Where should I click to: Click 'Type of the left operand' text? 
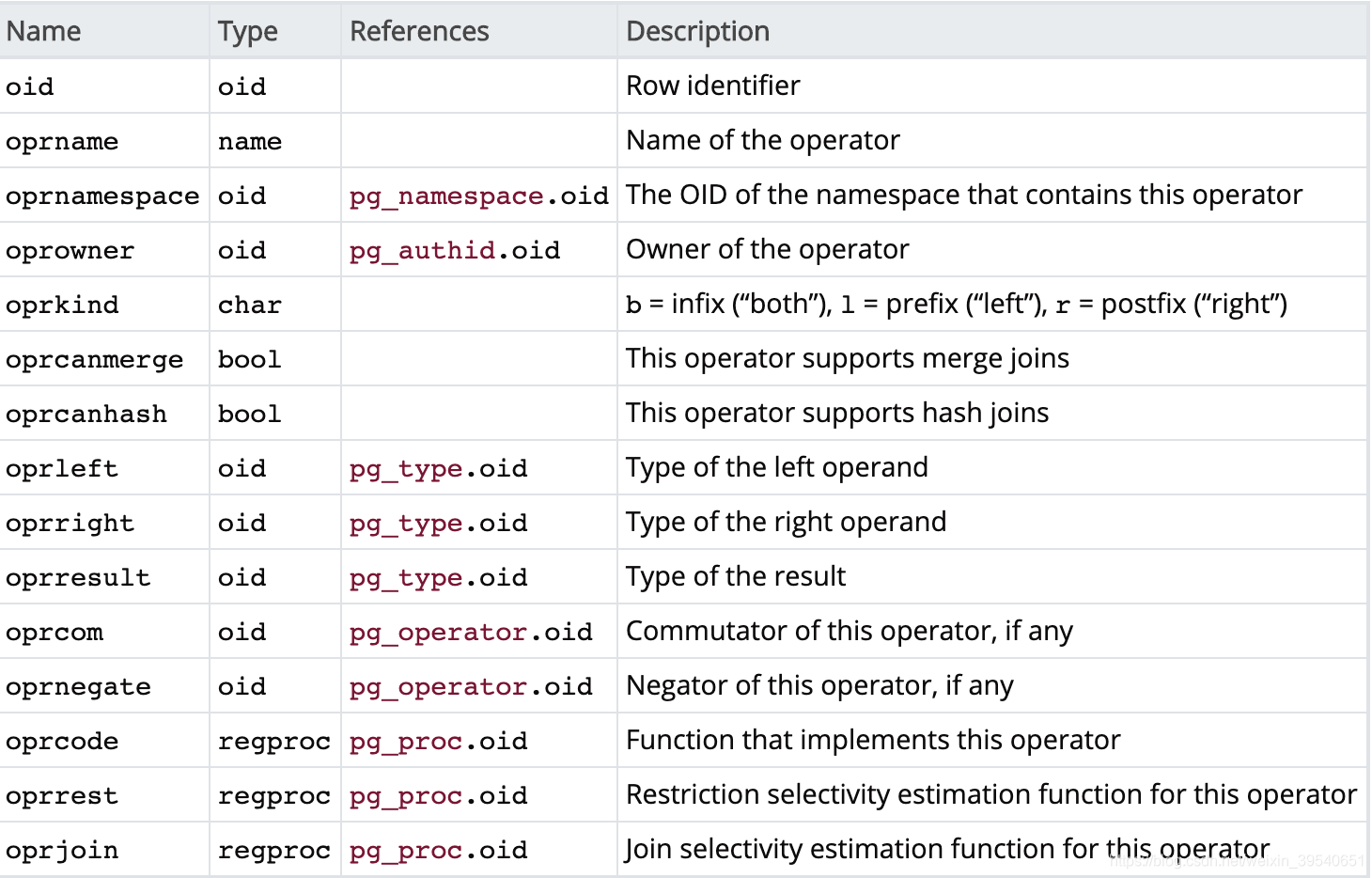777,467
